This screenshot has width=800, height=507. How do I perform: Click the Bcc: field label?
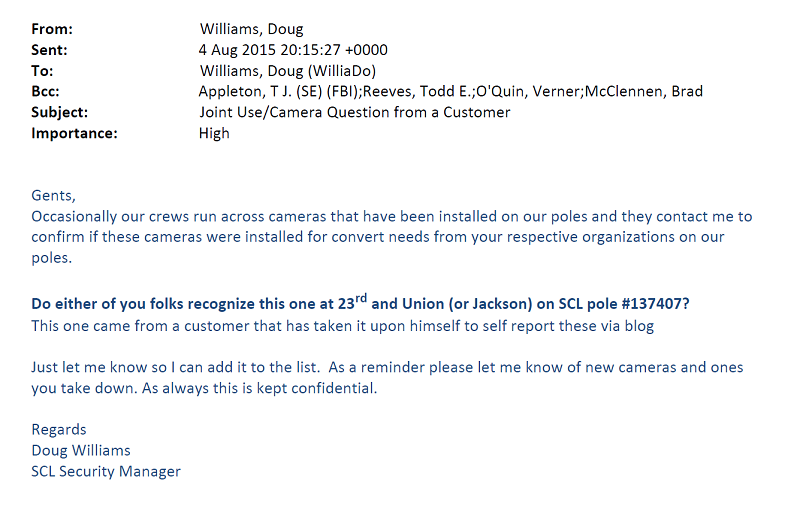[45, 92]
